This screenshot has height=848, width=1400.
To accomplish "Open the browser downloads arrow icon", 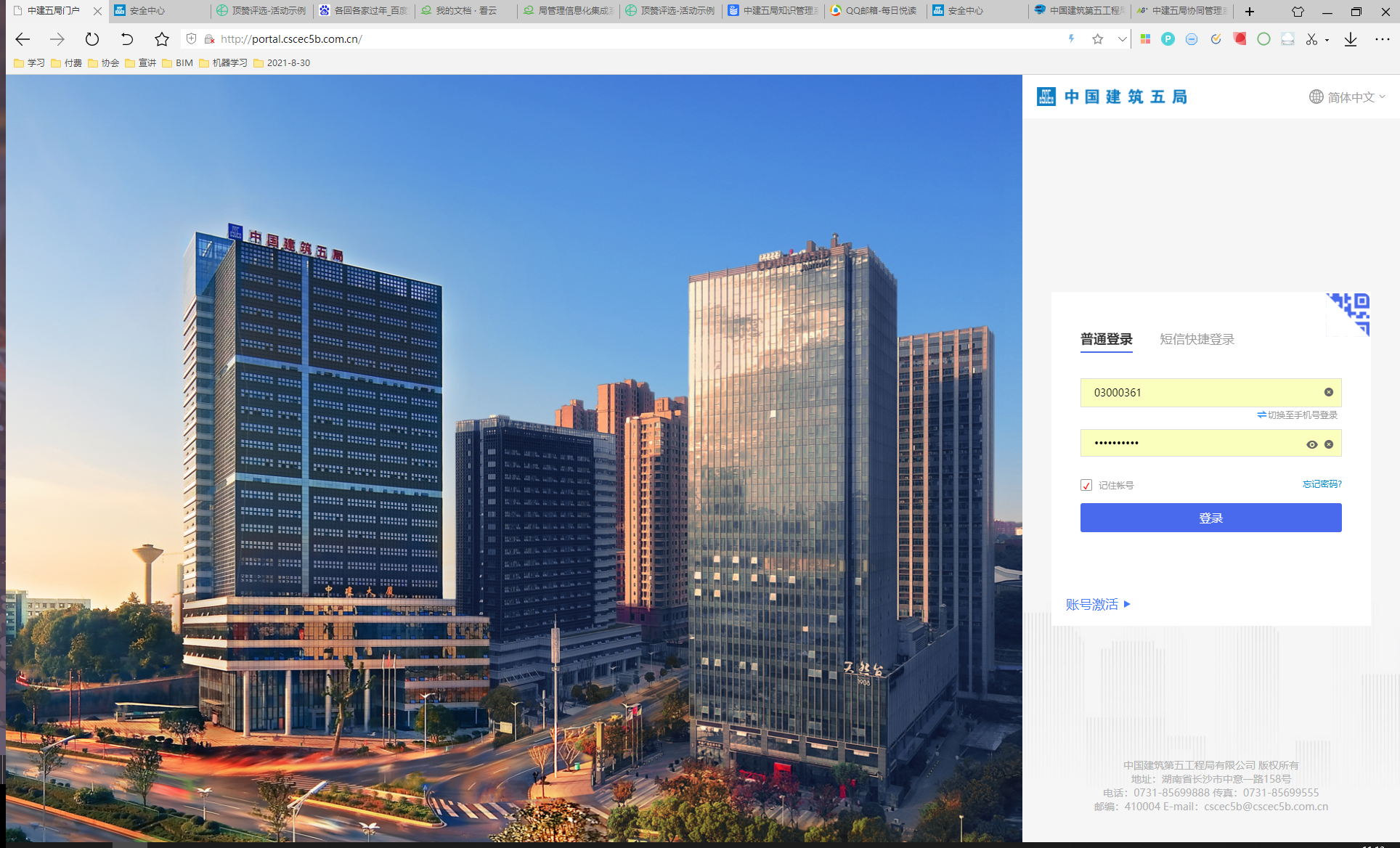I will 1350,39.
